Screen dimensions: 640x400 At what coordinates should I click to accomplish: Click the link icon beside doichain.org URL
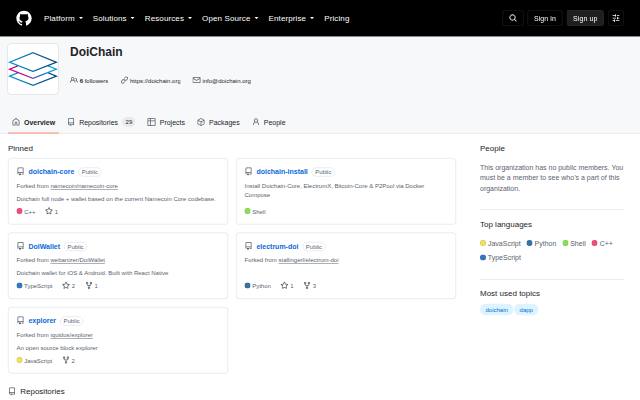(x=124, y=80)
